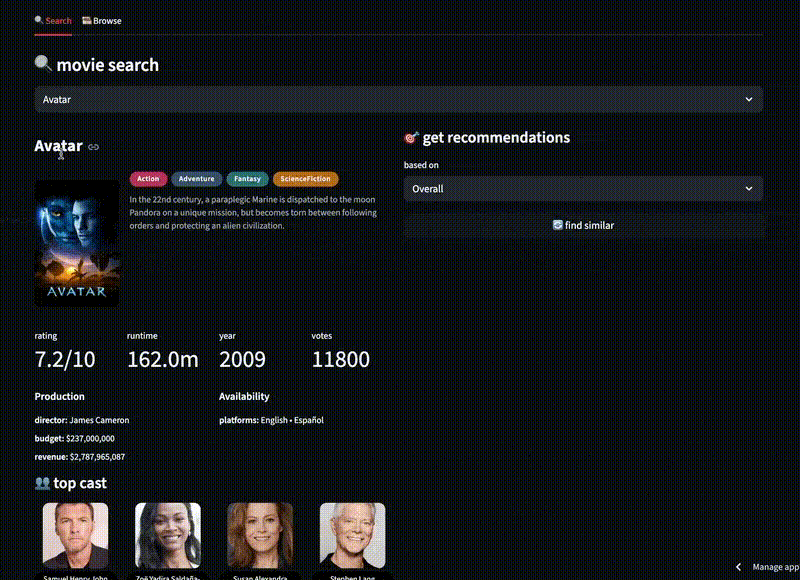Screen dimensions: 800x580
Task: Open the 'based on' Overall dropdown
Action: click(583, 189)
